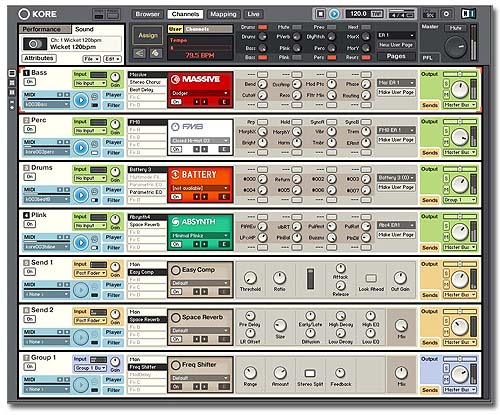
Task: Click the Assign button
Action: [x=148, y=35]
